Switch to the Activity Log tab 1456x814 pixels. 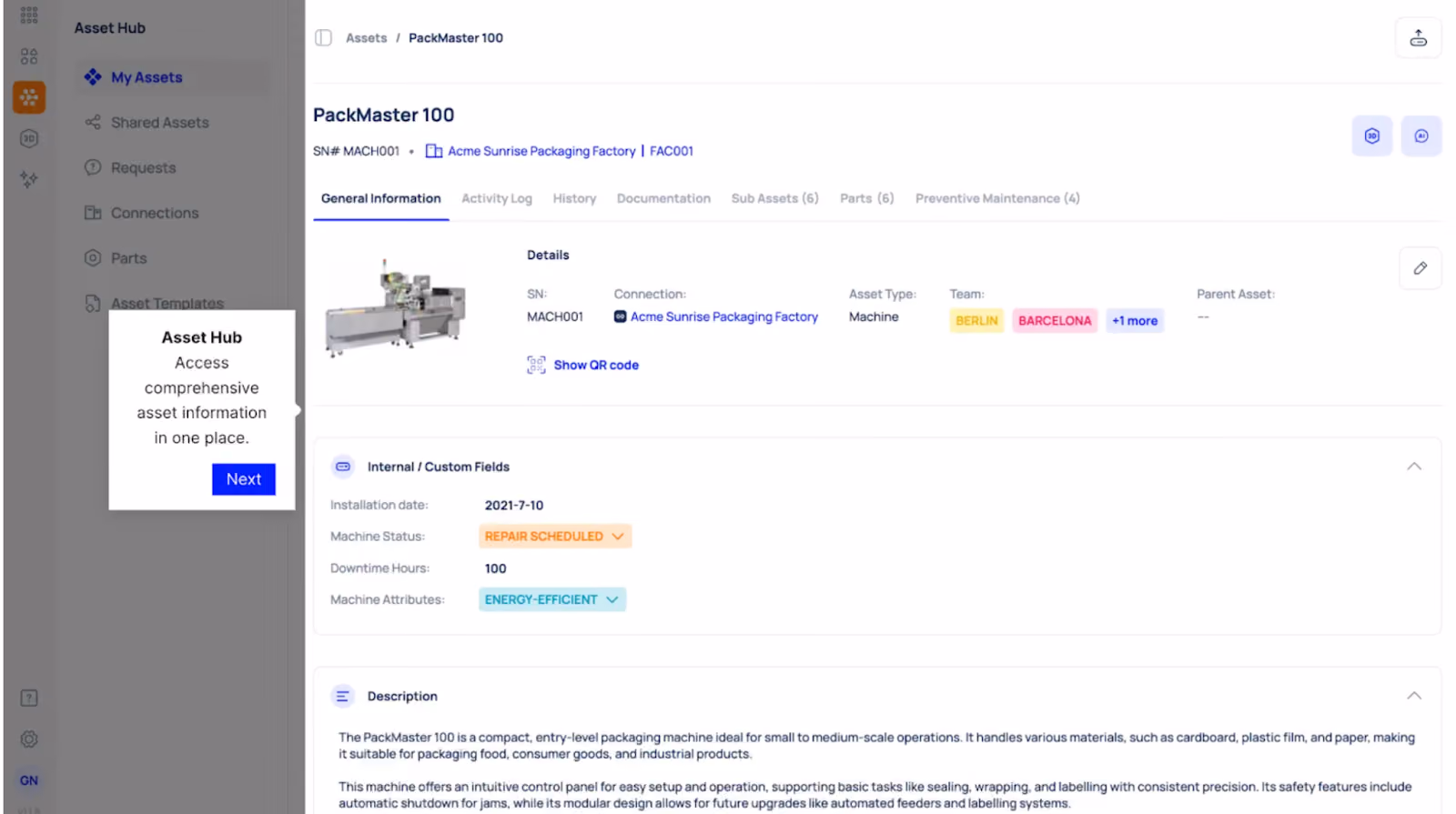[x=496, y=198]
